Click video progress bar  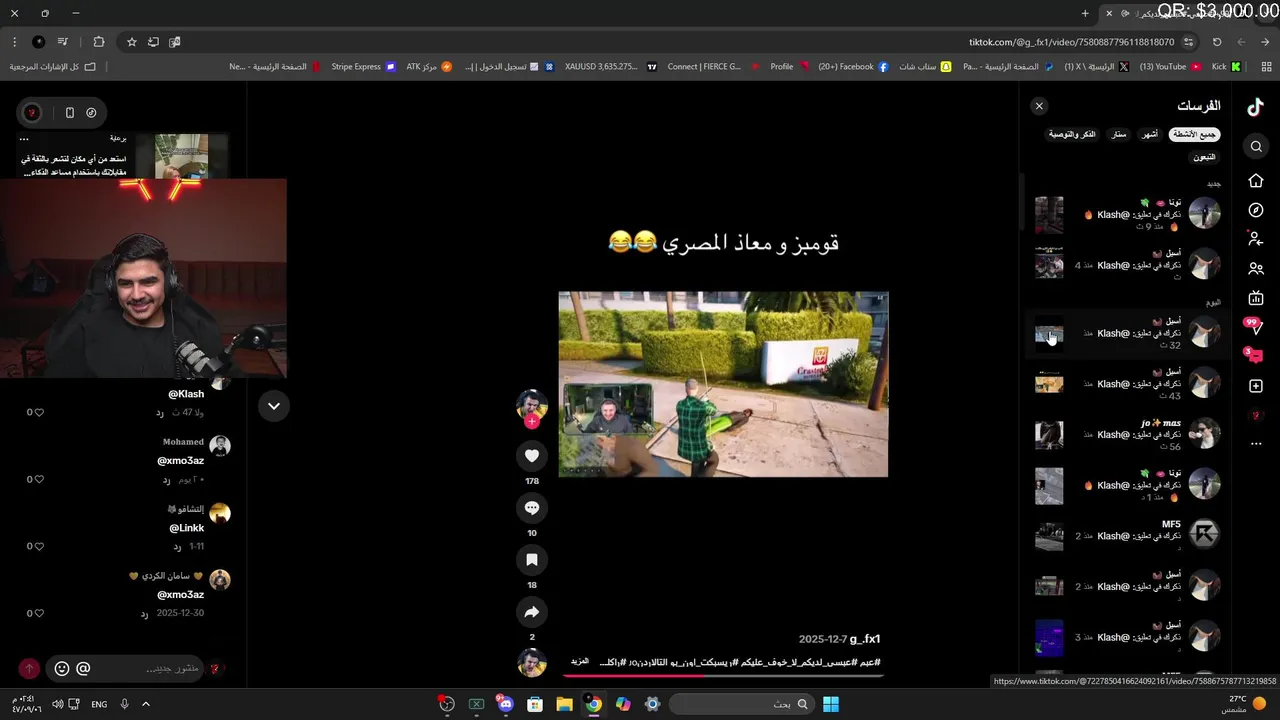pos(722,675)
